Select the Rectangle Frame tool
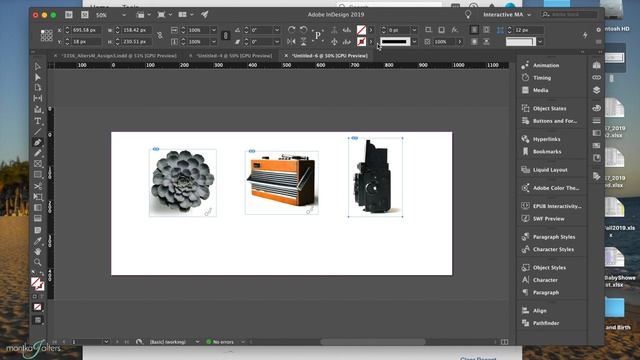Image resolution: width=640 pixels, height=360 pixels. 38,164
